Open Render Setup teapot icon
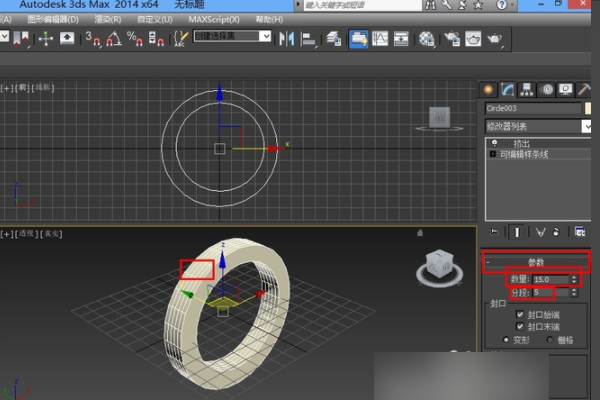This screenshot has height=400, width=600. click(452, 39)
